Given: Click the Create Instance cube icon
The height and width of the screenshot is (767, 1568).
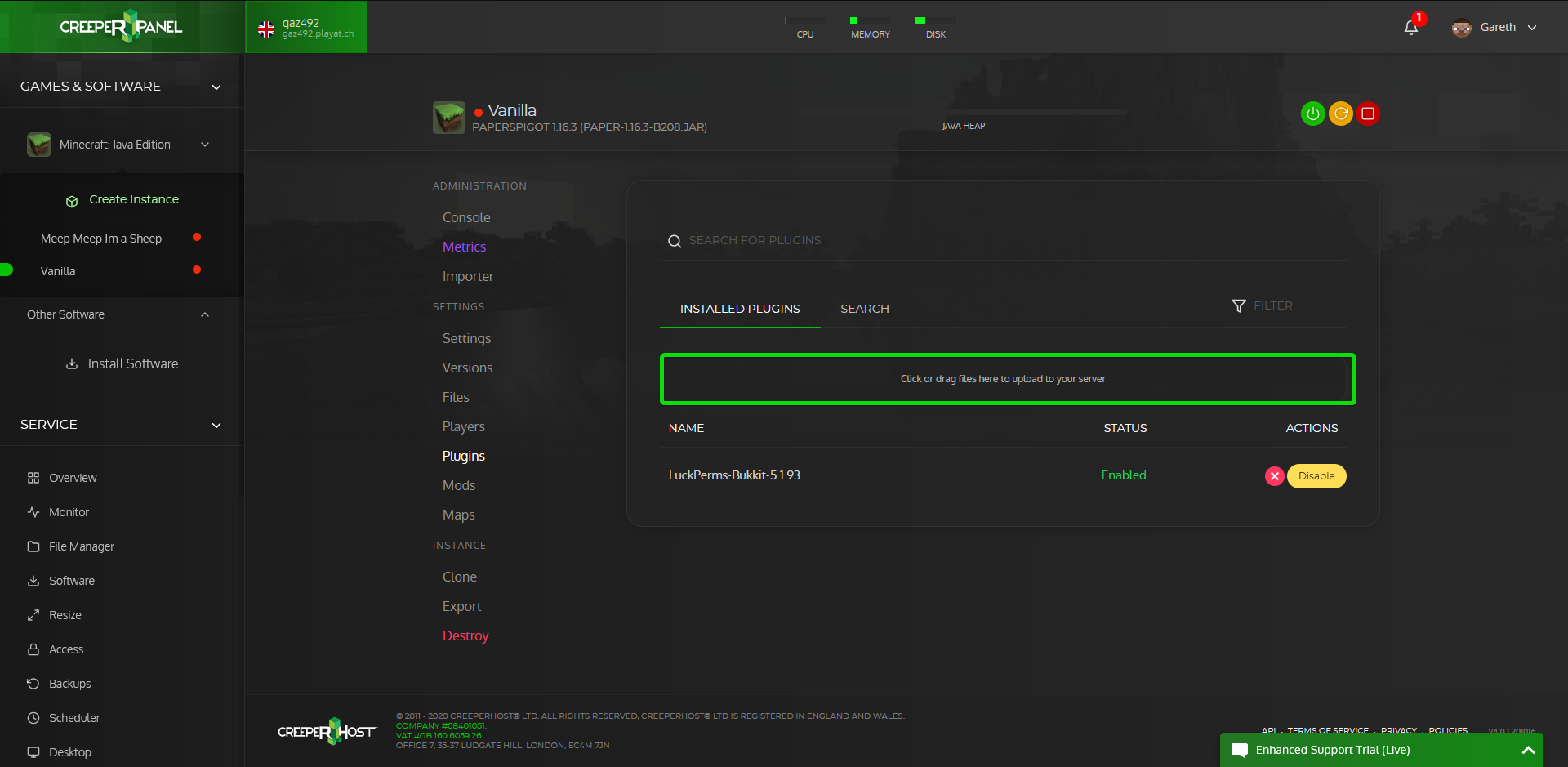Looking at the screenshot, I should click(x=72, y=201).
